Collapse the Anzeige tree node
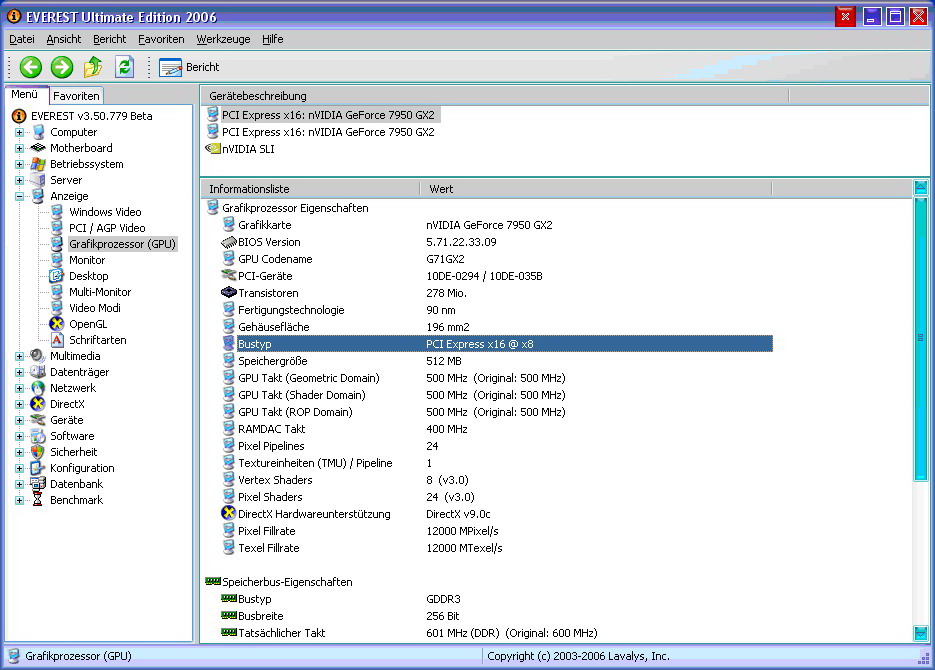This screenshot has height=670, width=935. (20, 196)
